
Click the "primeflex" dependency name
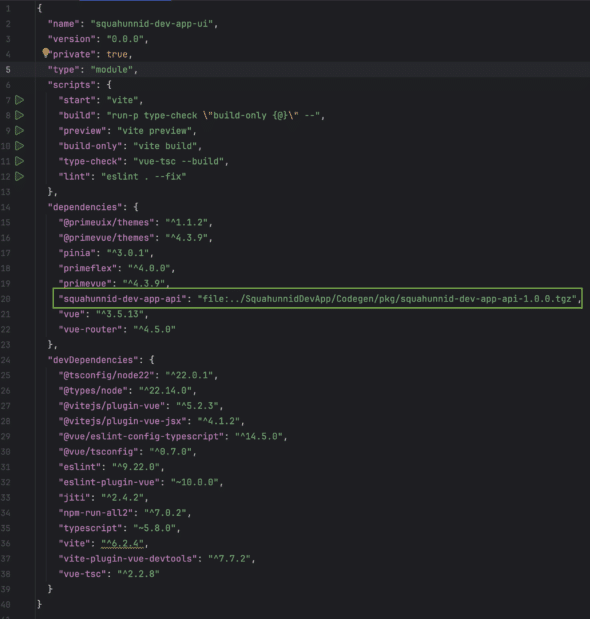click(88, 268)
